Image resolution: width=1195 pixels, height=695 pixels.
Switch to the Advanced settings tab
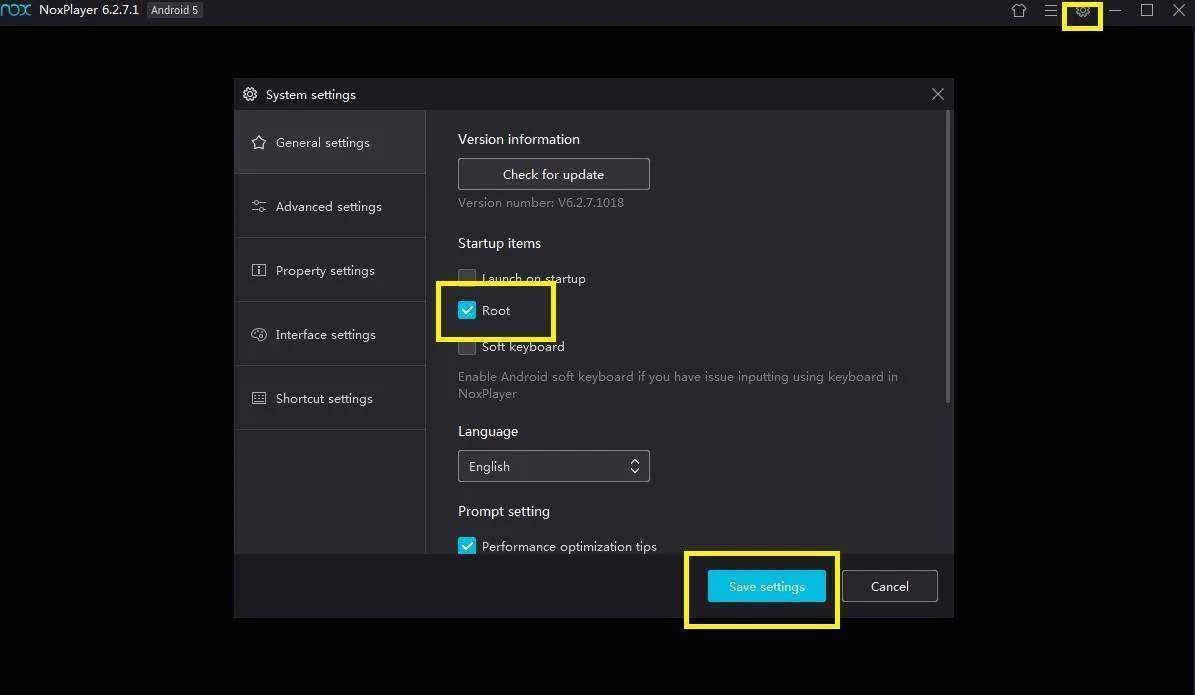tap(330, 207)
